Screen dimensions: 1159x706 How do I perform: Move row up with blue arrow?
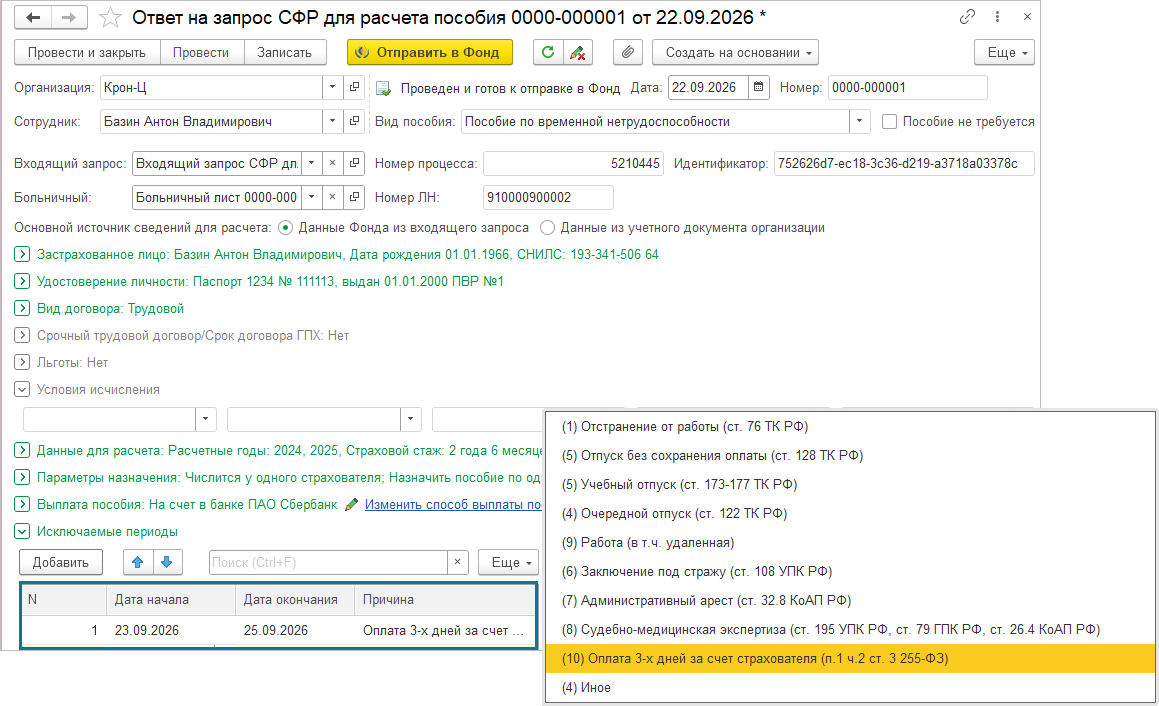coord(137,563)
